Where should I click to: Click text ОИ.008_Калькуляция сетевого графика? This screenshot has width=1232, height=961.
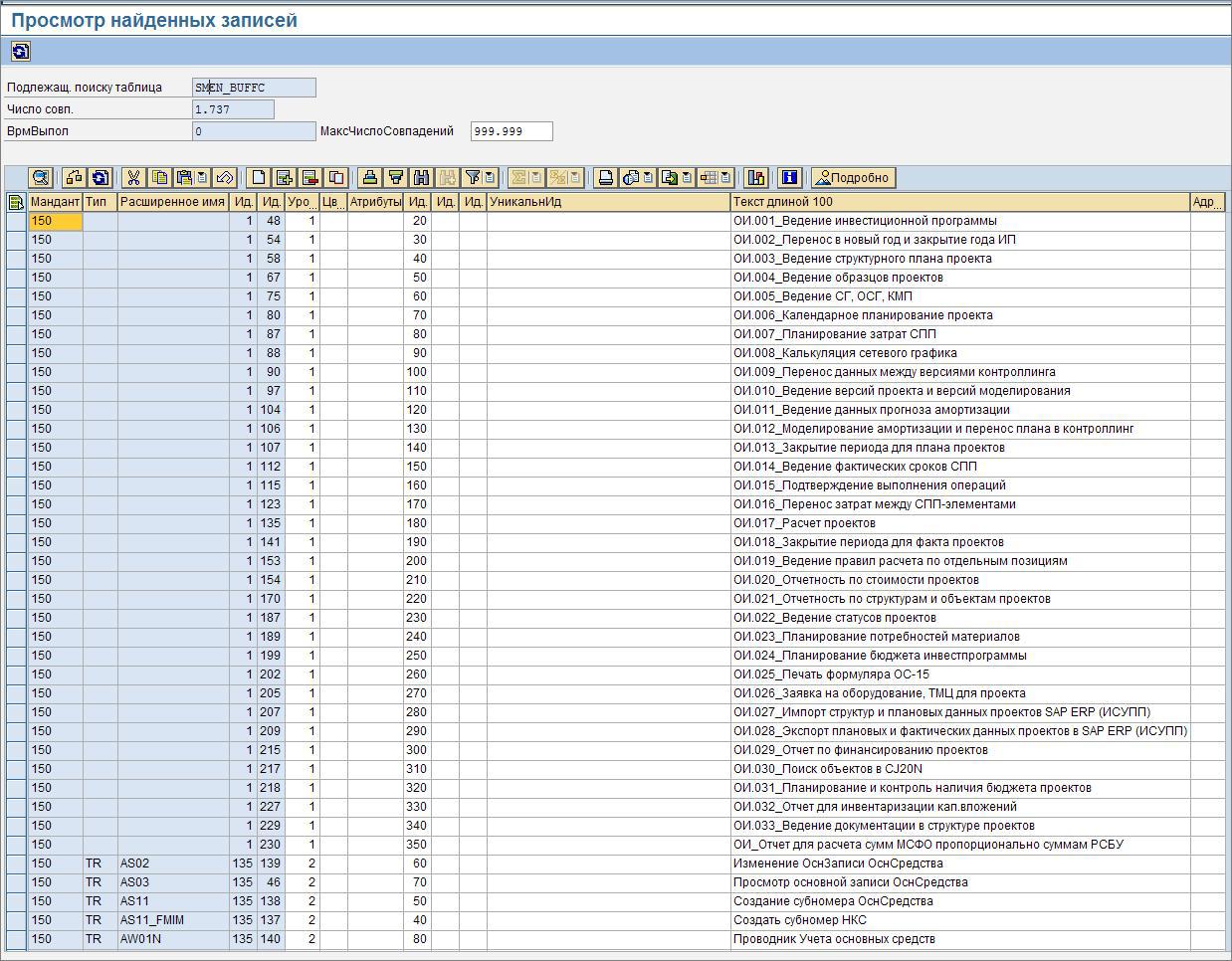point(845,353)
